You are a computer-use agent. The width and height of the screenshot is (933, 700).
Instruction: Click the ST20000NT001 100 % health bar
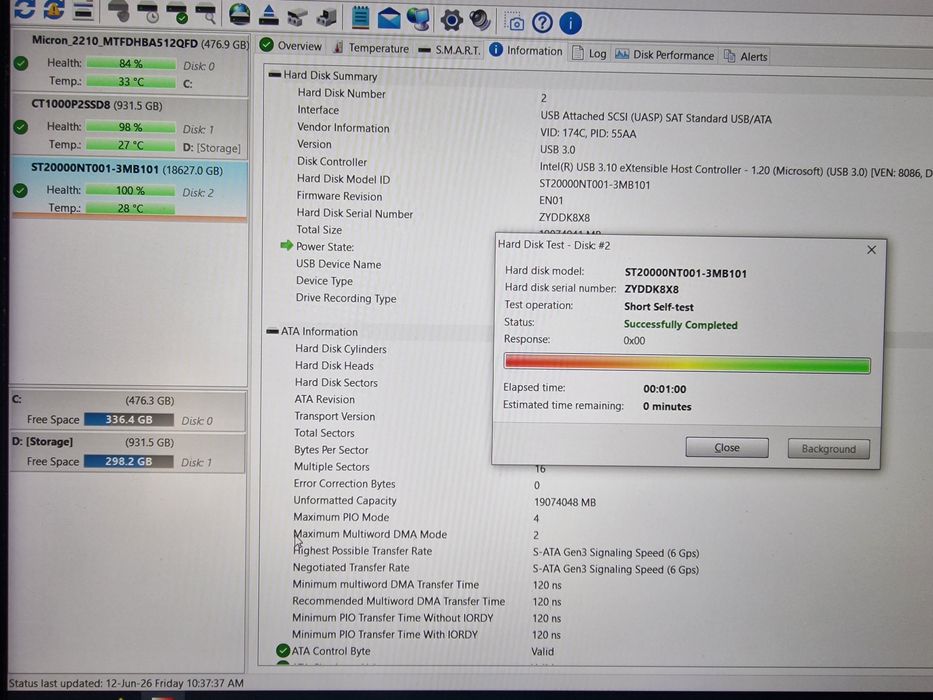tap(130, 190)
